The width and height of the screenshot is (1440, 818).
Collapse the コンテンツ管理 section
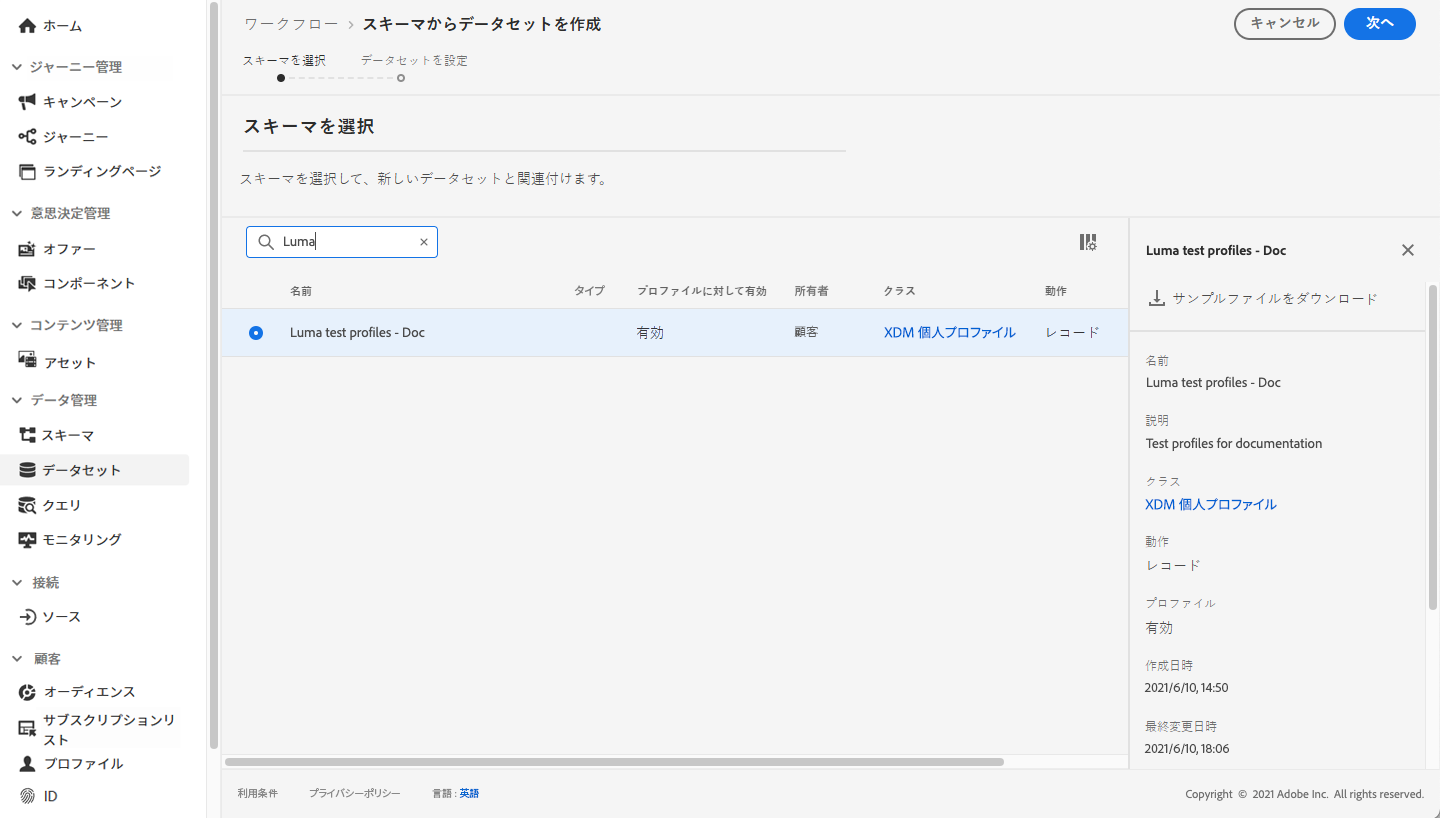pos(17,325)
